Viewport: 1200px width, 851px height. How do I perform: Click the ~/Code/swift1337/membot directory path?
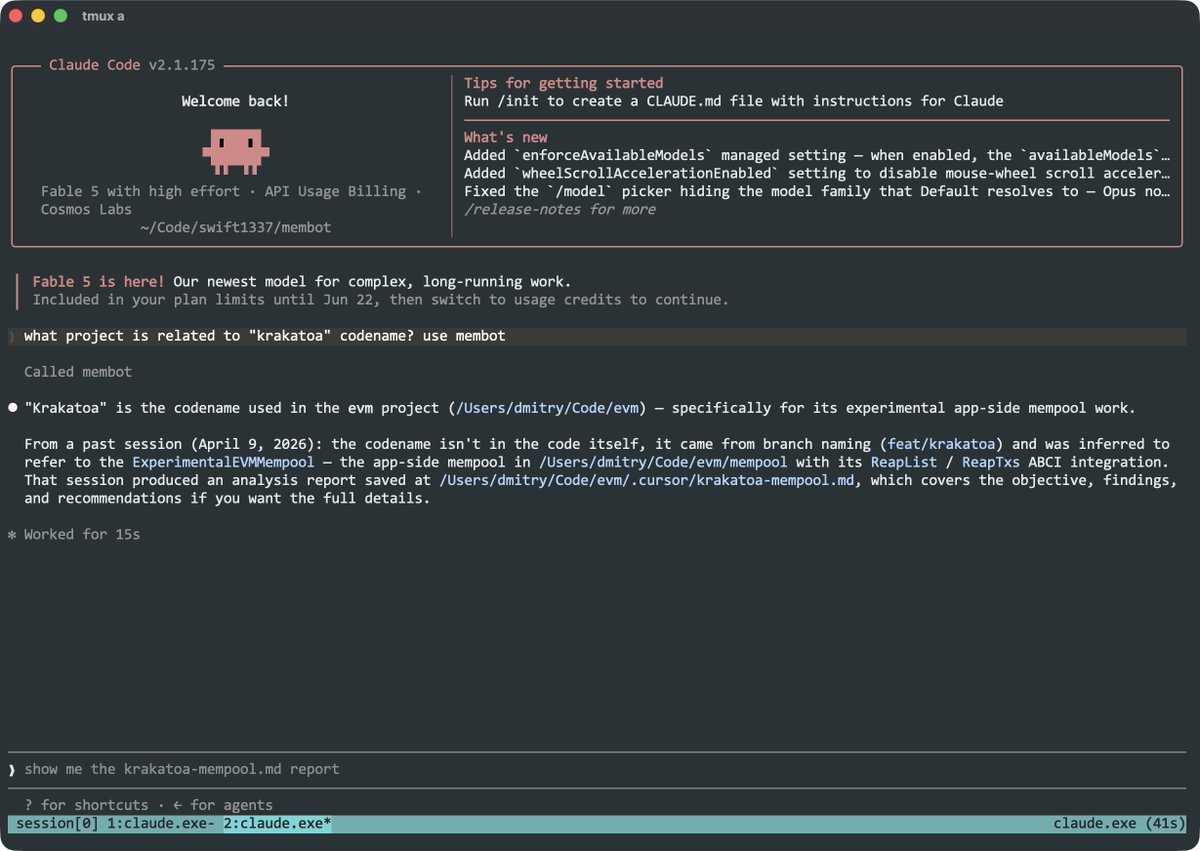(236, 227)
